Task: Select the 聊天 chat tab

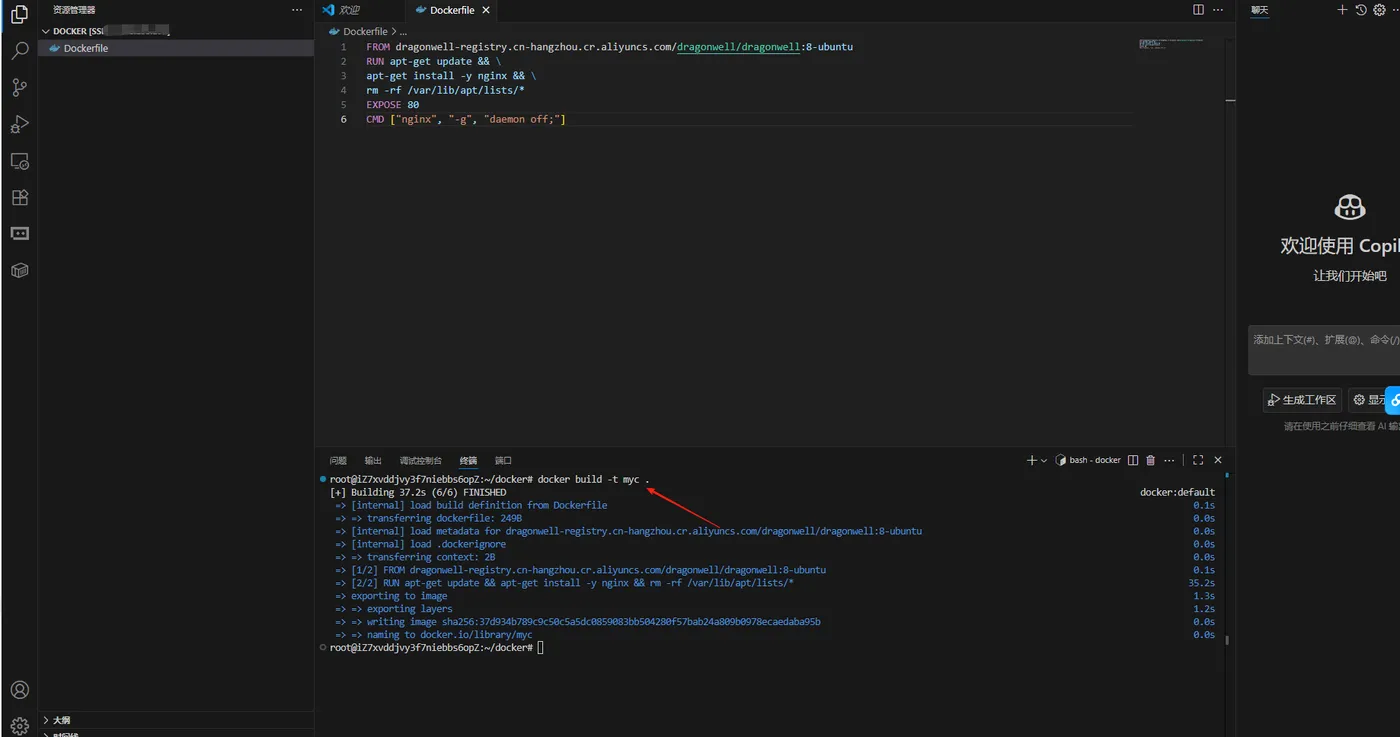Action: click(x=1260, y=10)
